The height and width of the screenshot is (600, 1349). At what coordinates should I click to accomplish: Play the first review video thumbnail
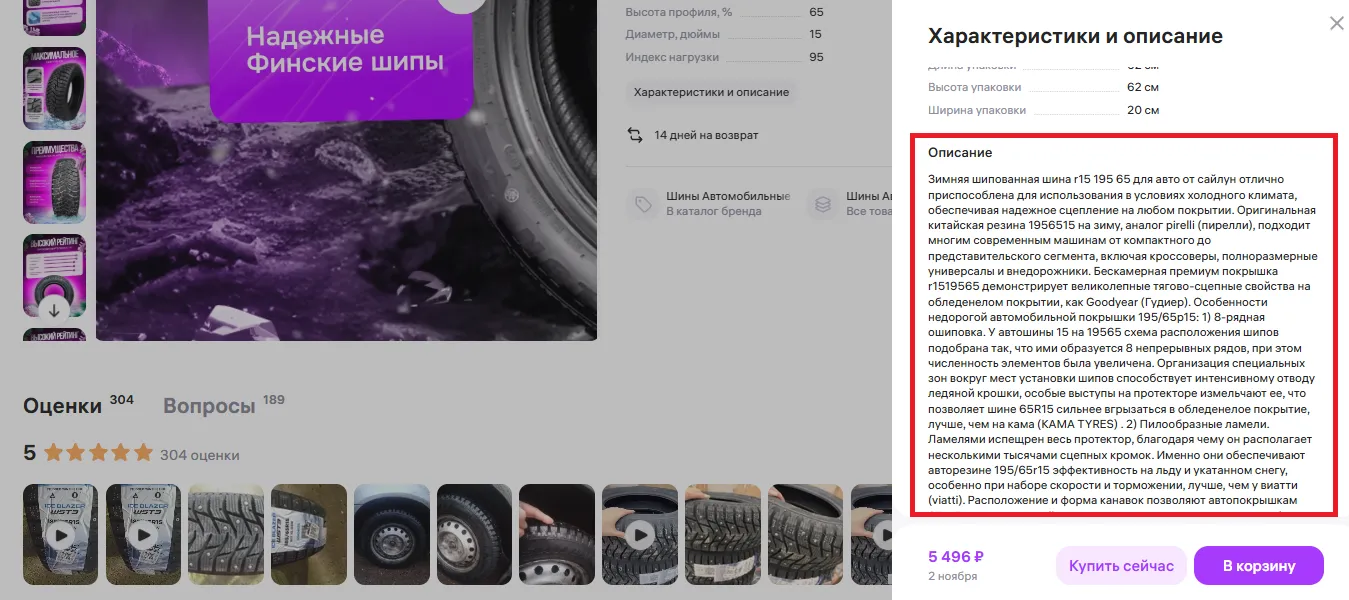point(61,534)
